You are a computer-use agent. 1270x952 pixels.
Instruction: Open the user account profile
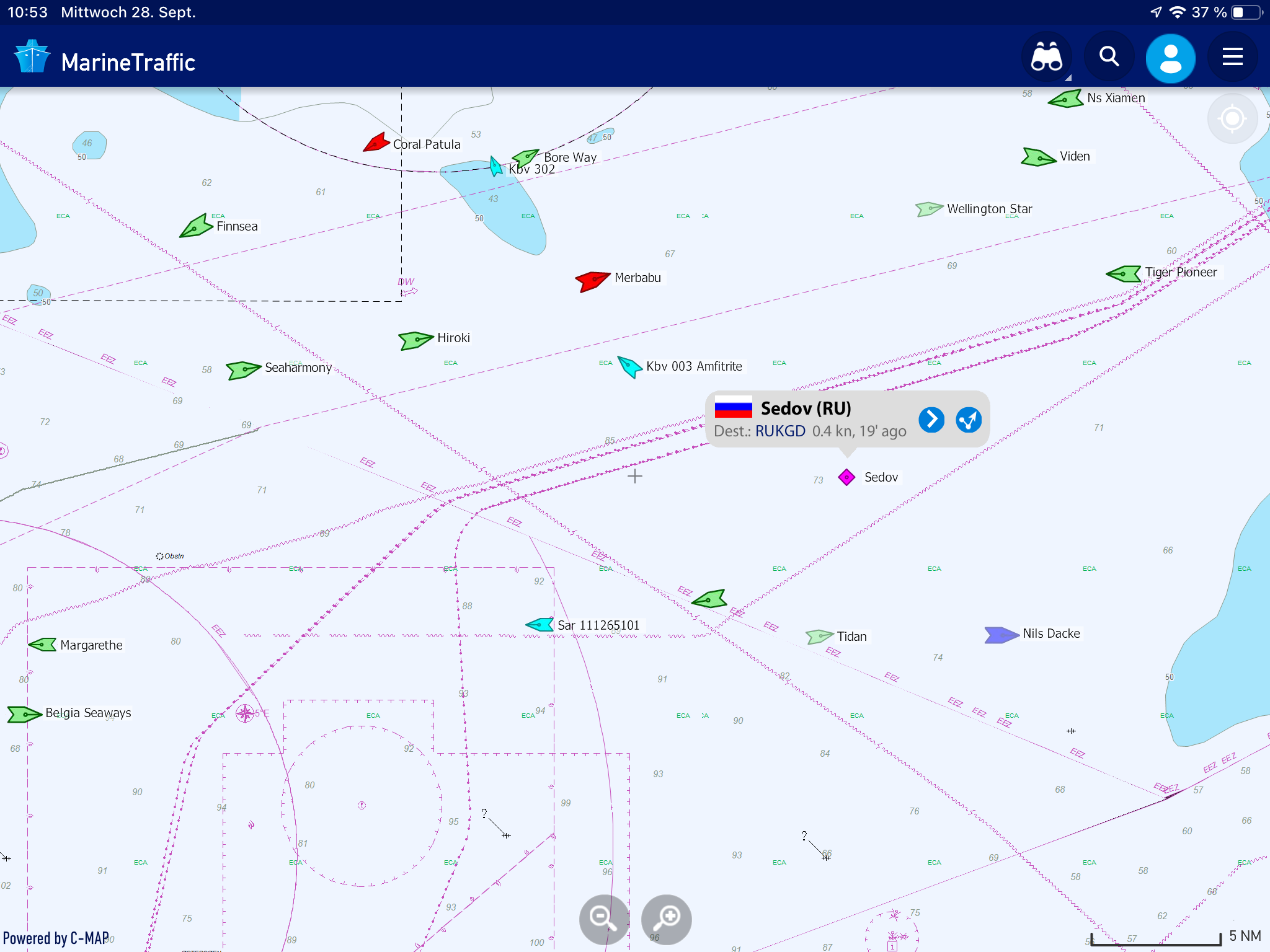(1171, 58)
